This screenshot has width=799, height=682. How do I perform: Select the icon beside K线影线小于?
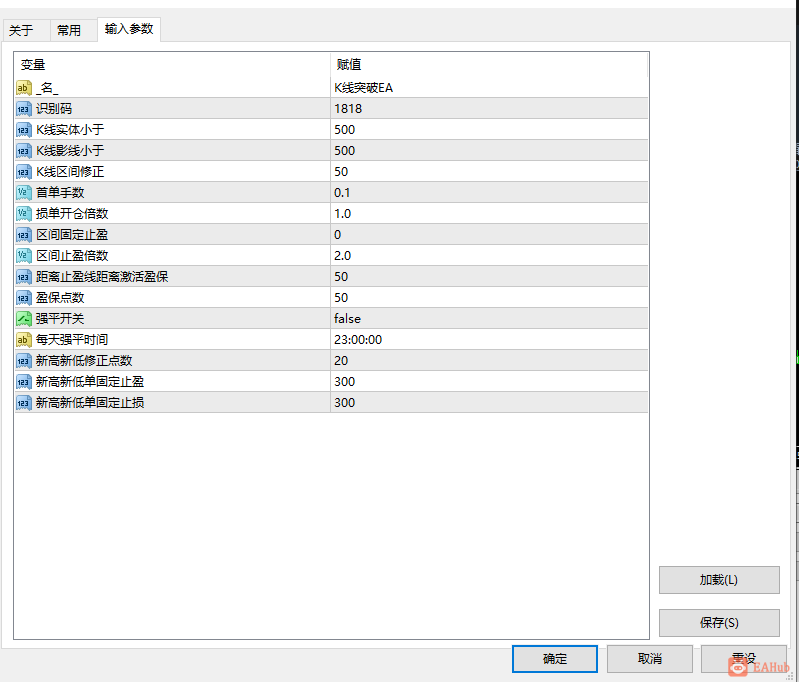tap(23, 150)
